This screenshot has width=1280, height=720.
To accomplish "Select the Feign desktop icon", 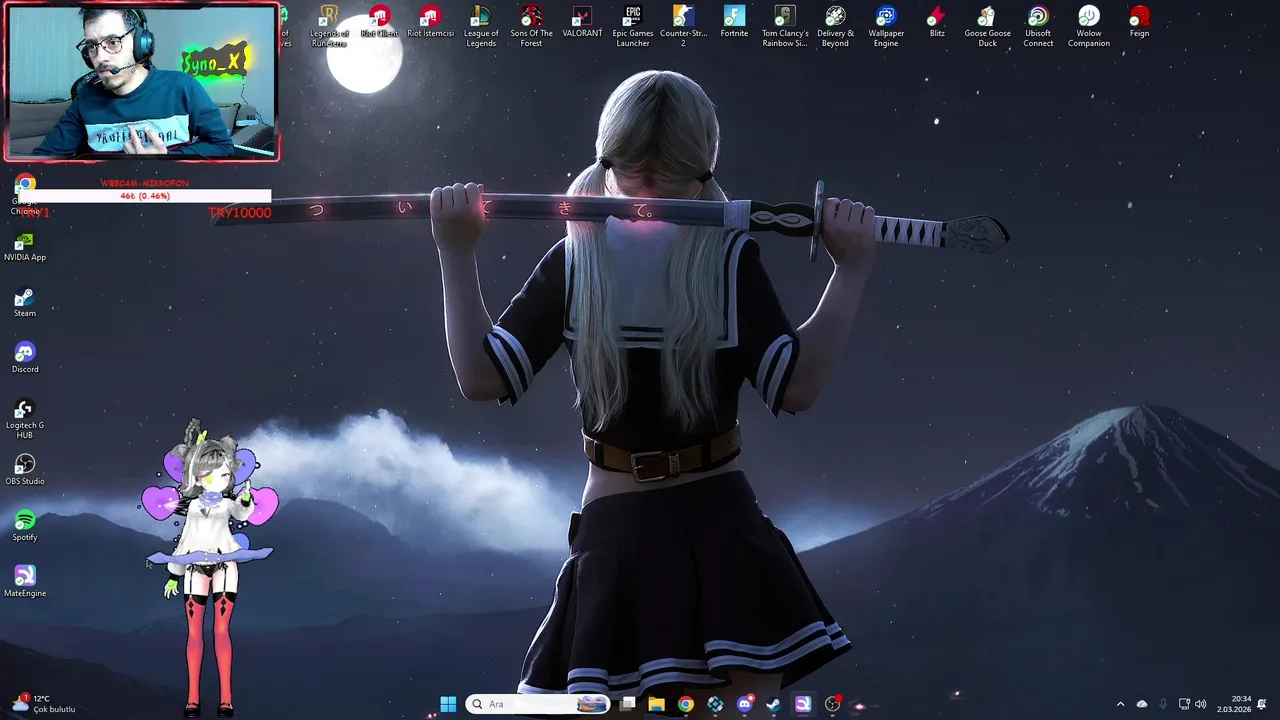I will point(1139,22).
